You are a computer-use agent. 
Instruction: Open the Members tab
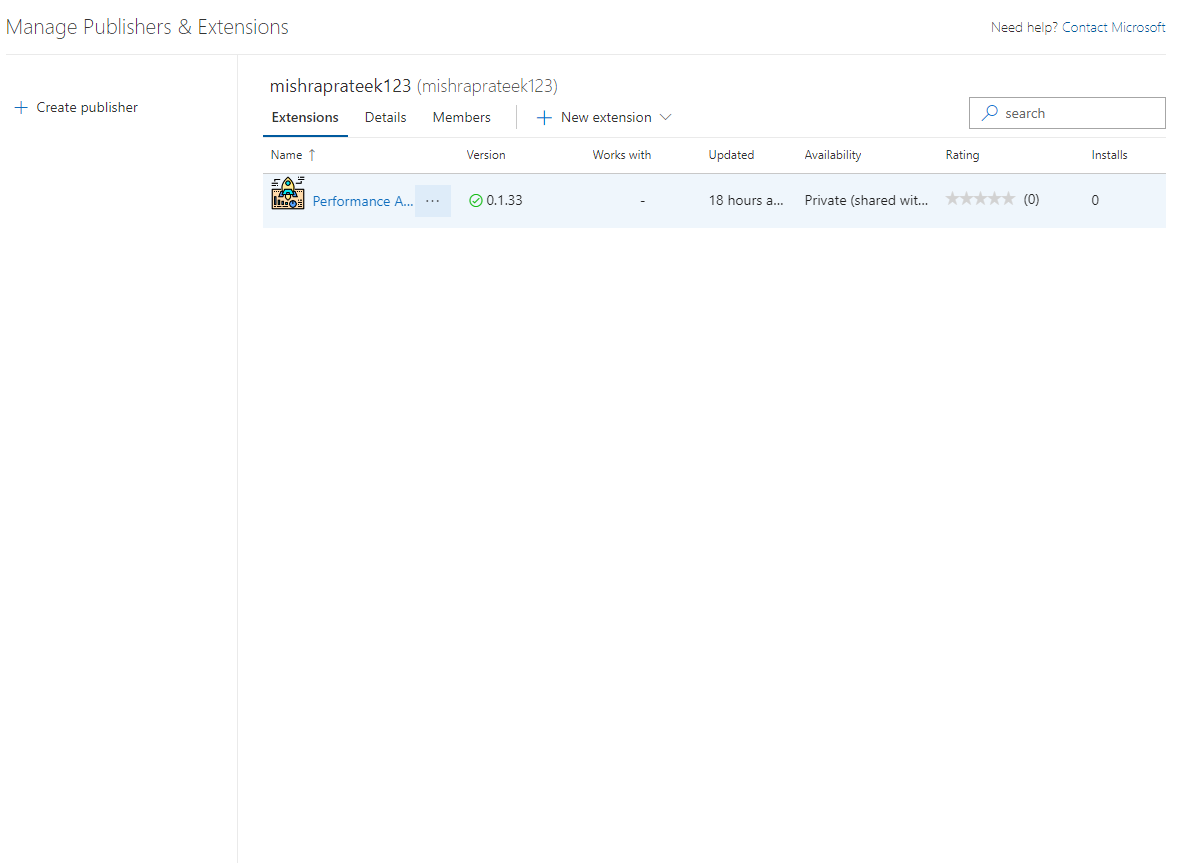click(x=461, y=118)
